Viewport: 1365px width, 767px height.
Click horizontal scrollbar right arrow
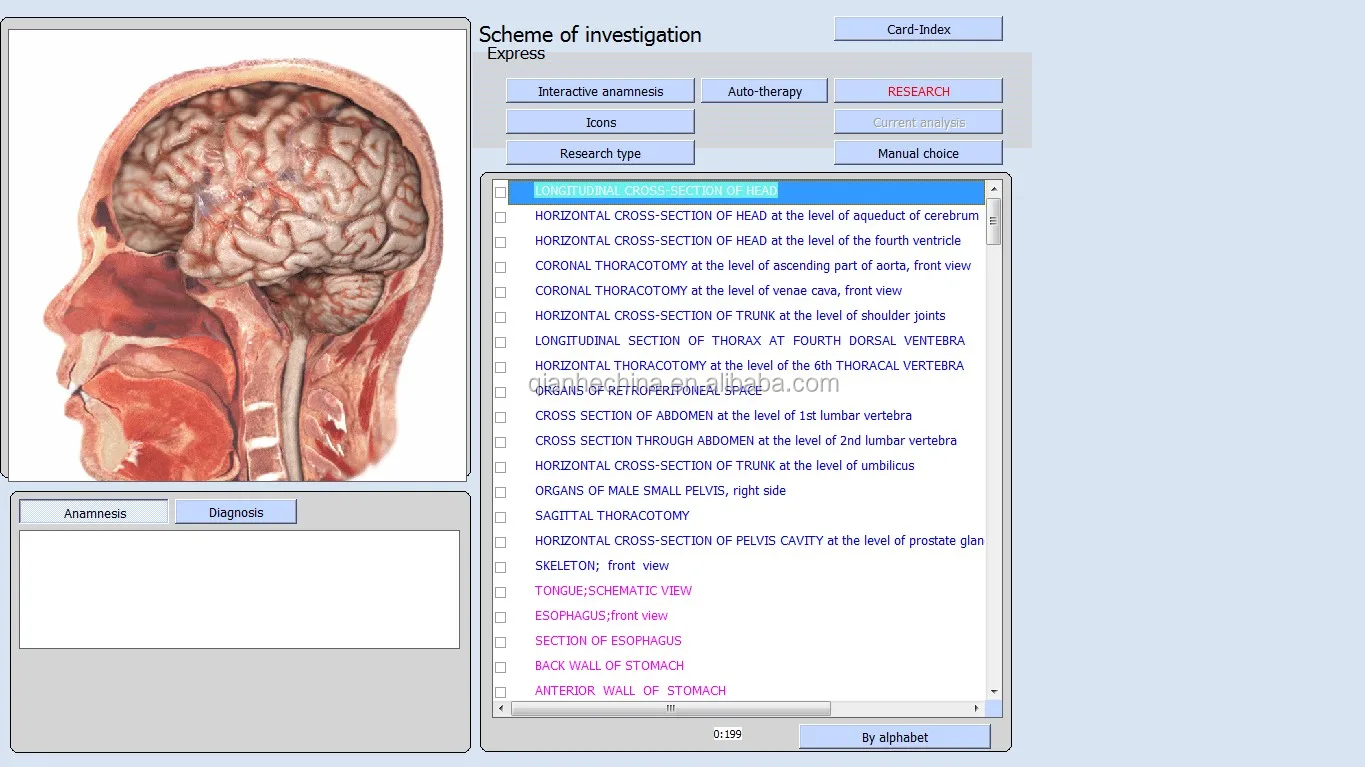point(976,708)
